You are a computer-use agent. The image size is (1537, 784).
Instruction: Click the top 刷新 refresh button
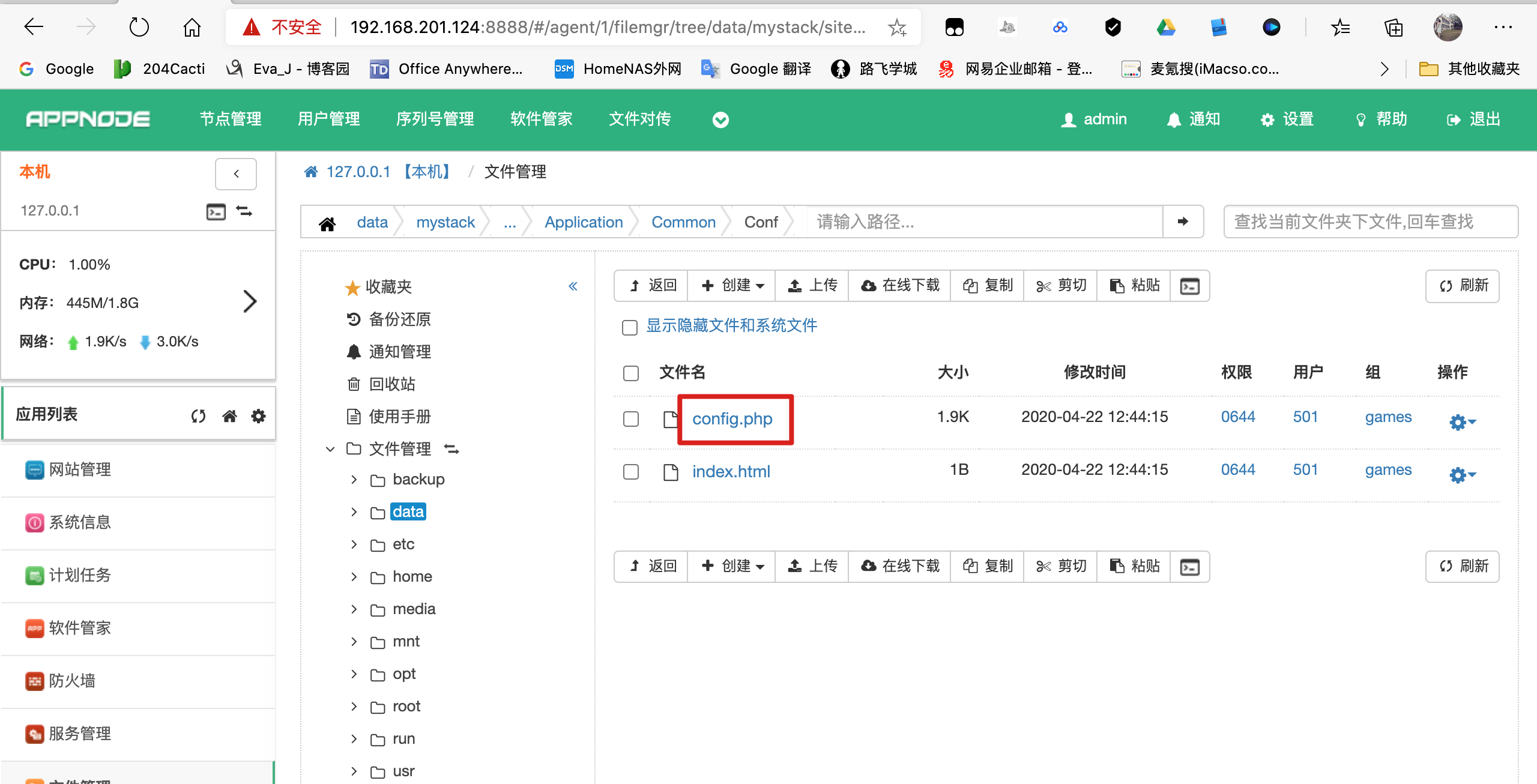point(1463,286)
